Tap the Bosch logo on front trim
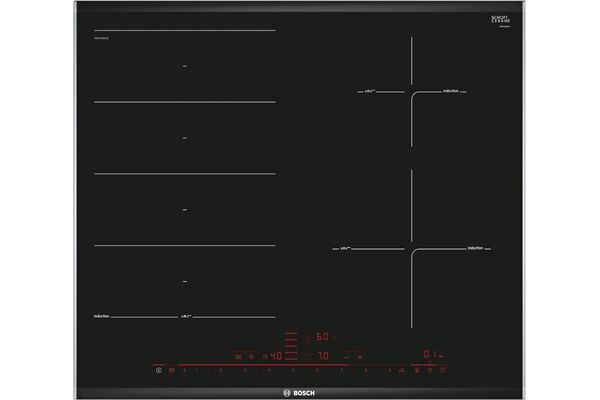This screenshot has height=400, width=600. (300, 388)
